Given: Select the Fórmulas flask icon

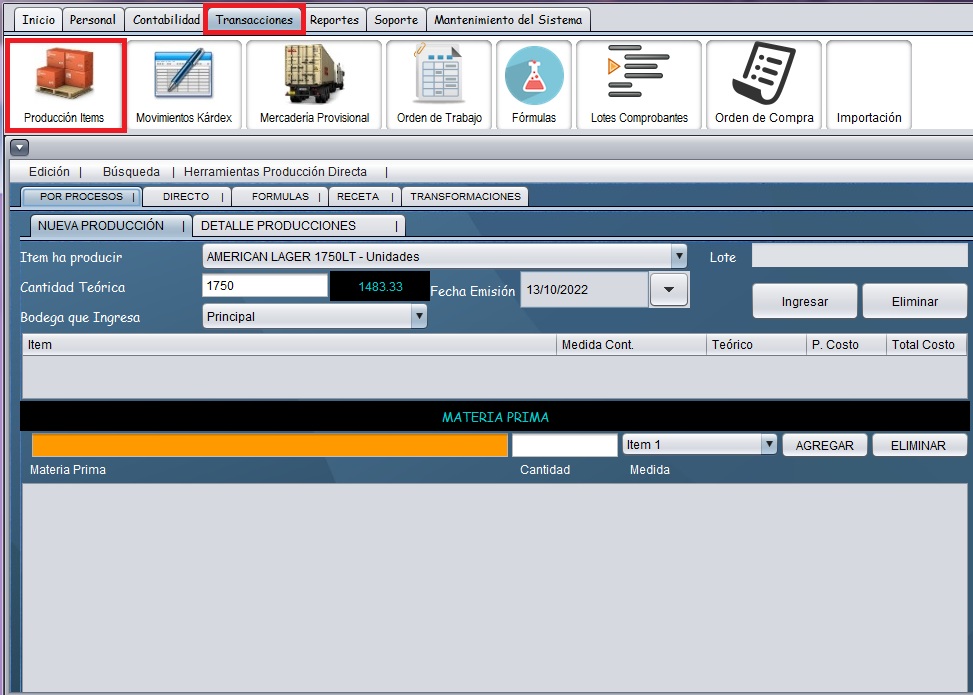Looking at the screenshot, I should [534, 85].
